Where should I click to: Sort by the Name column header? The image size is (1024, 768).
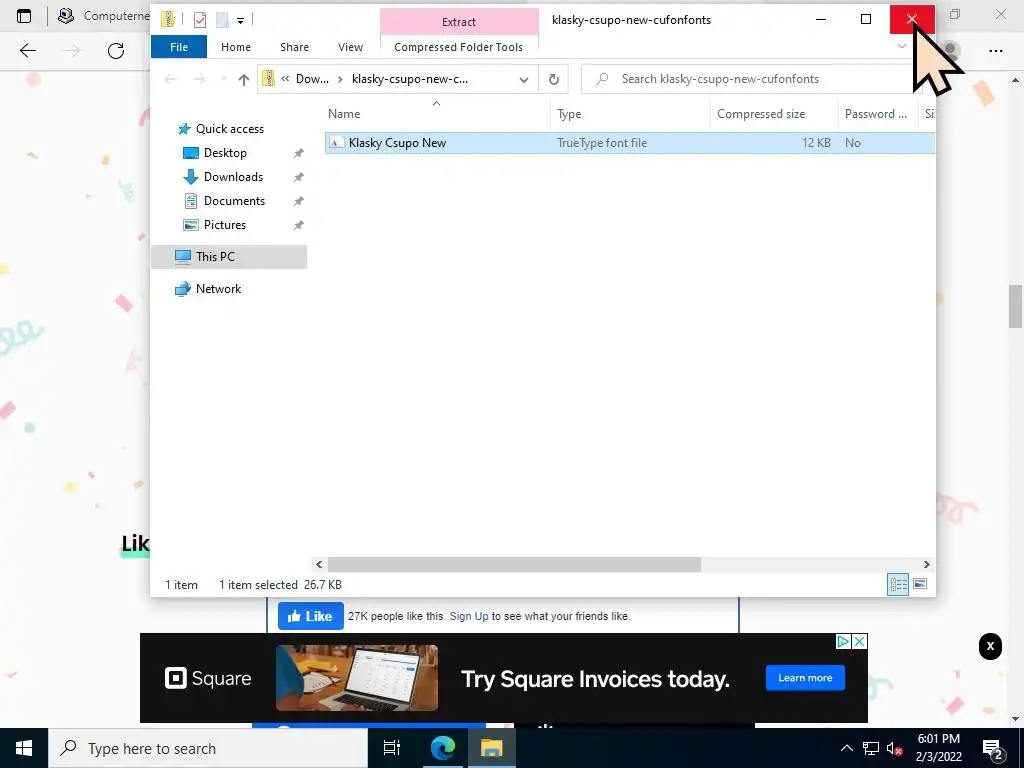click(344, 114)
